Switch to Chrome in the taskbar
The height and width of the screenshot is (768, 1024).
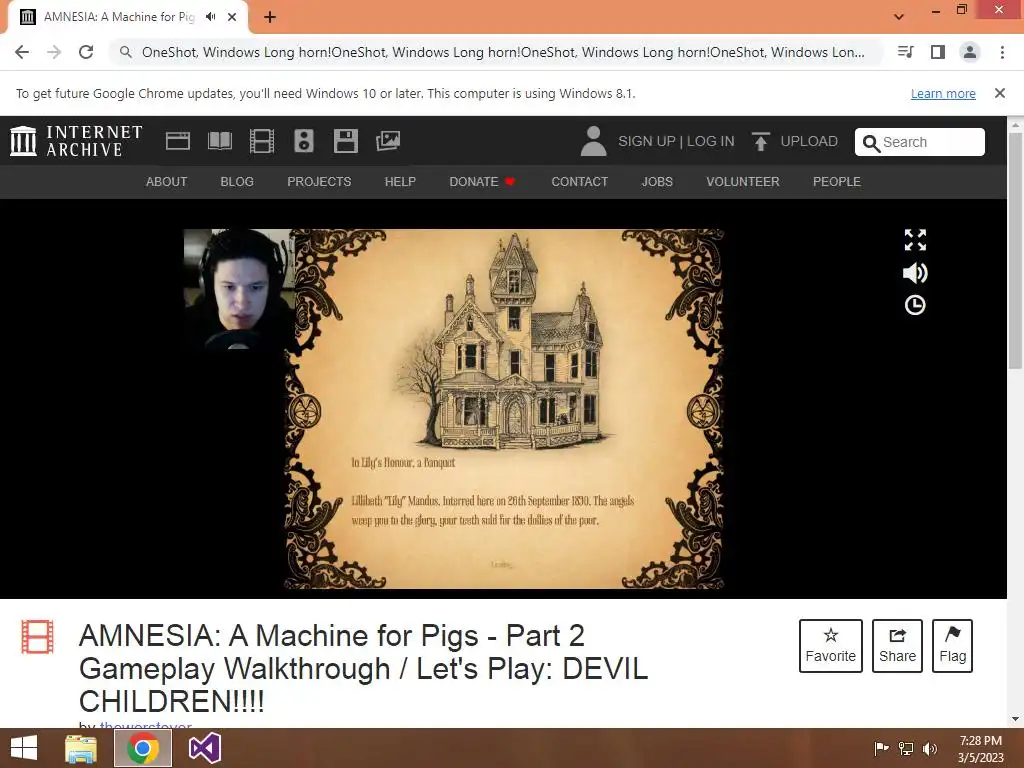[143, 748]
